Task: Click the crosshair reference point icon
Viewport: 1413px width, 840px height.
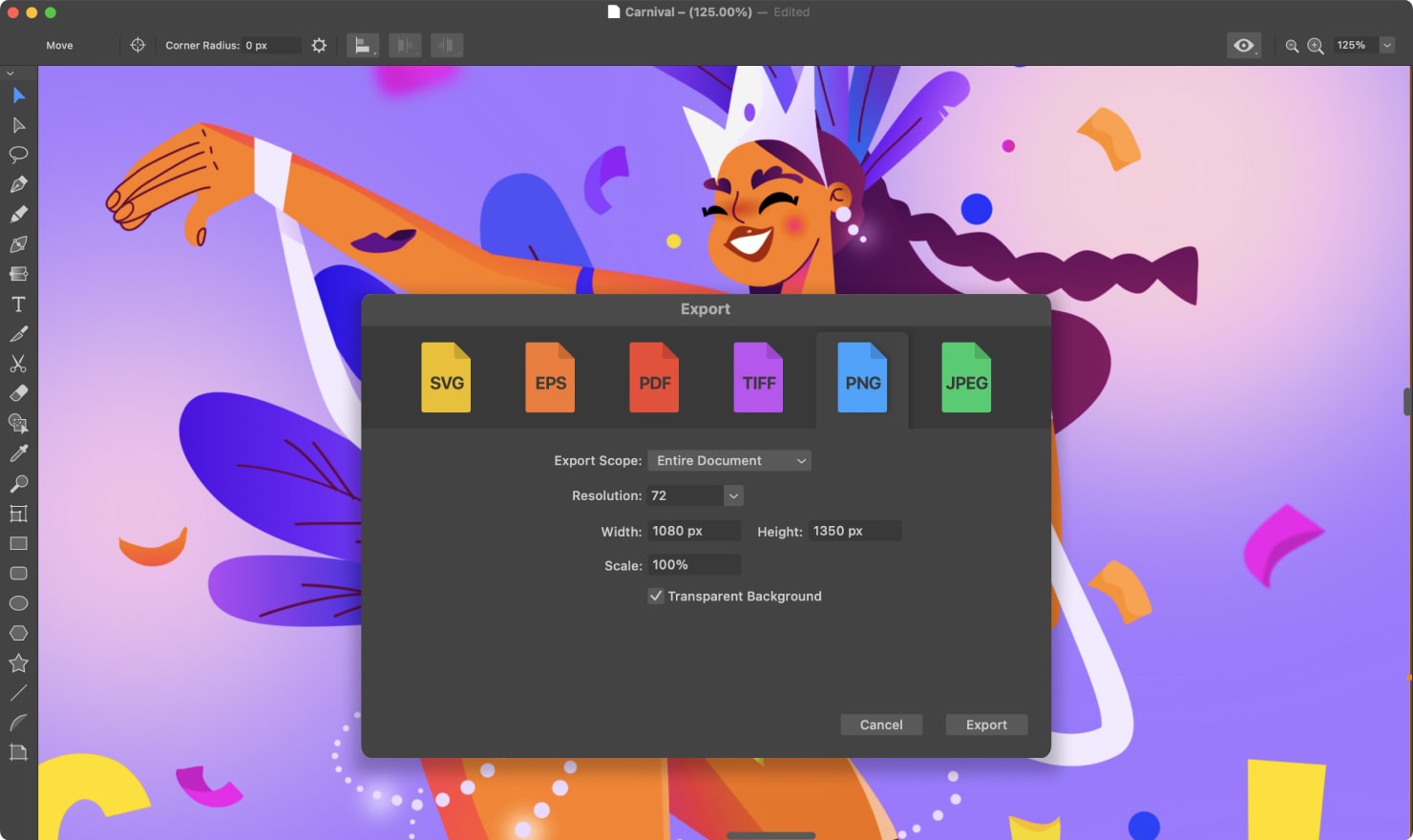Action: click(x=137, y=45)
